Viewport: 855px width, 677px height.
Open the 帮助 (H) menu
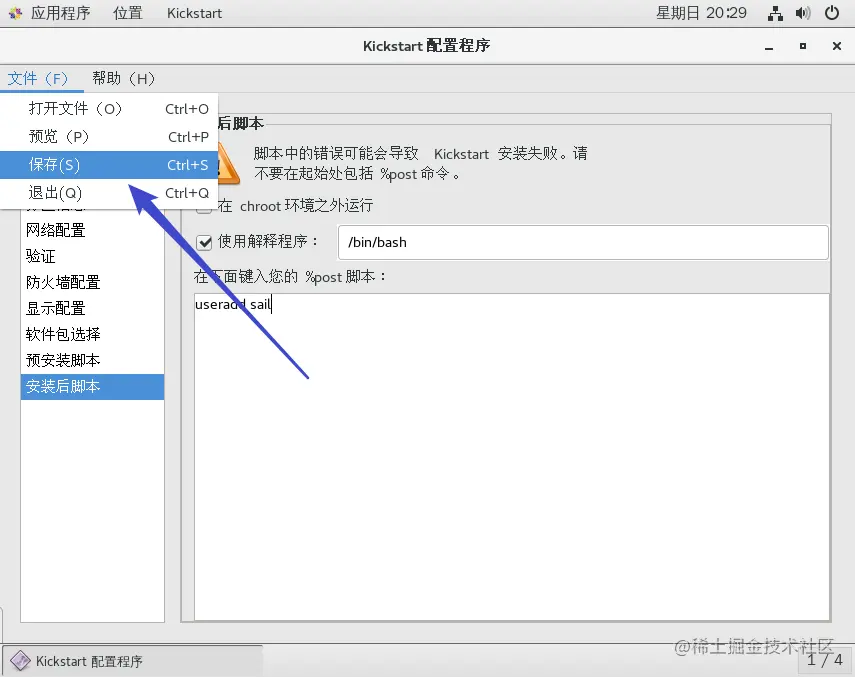pyautogui.click(x=124, y=78)
